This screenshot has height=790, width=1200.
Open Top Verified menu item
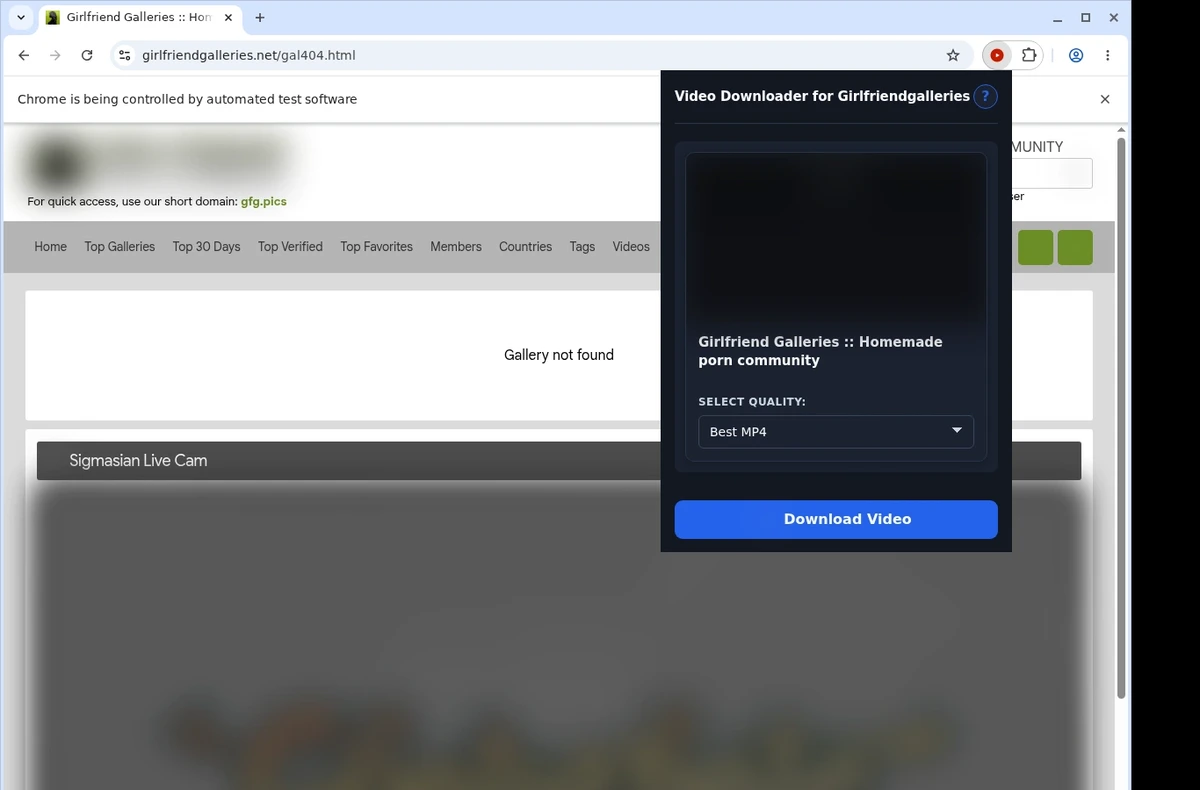[290, 247]
